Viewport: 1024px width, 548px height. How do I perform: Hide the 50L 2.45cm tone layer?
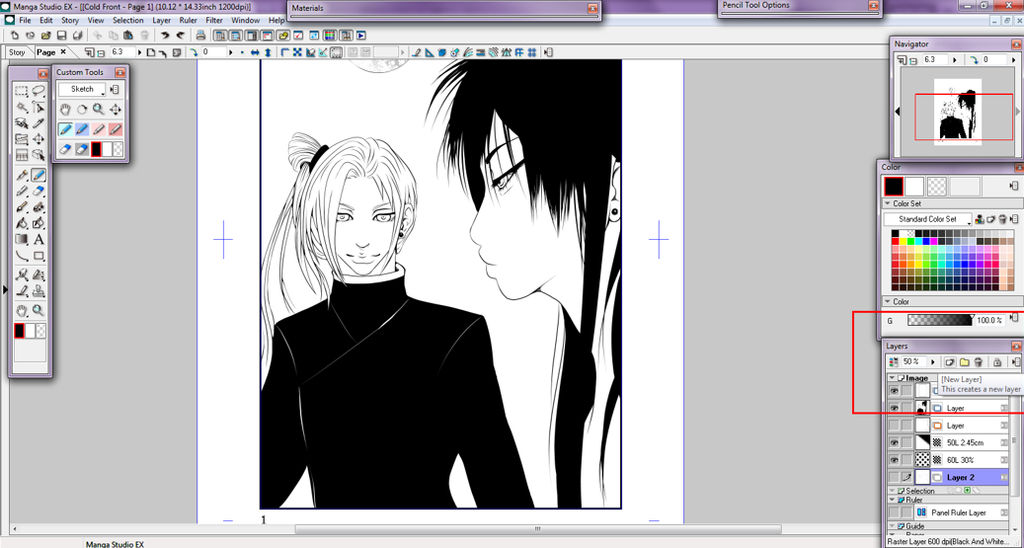point(894,442)
